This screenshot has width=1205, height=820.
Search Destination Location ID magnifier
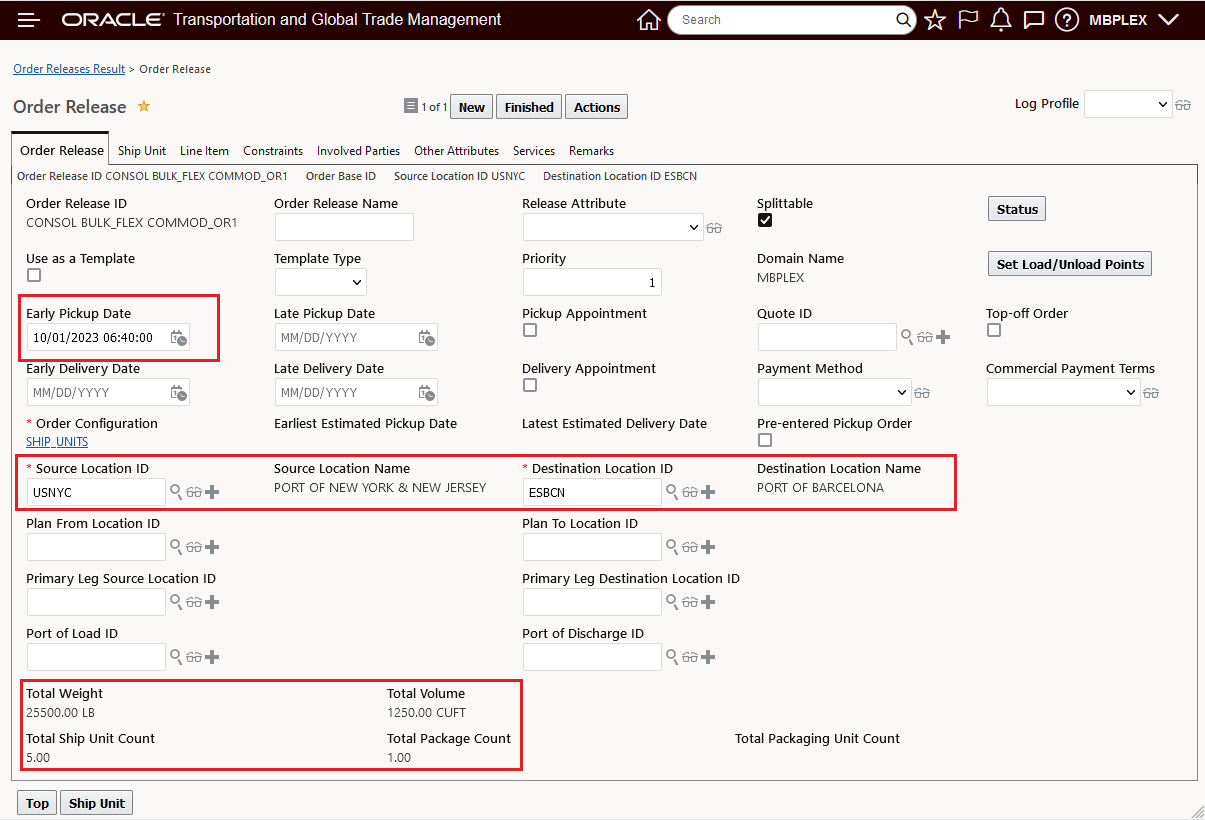(672, 492)
